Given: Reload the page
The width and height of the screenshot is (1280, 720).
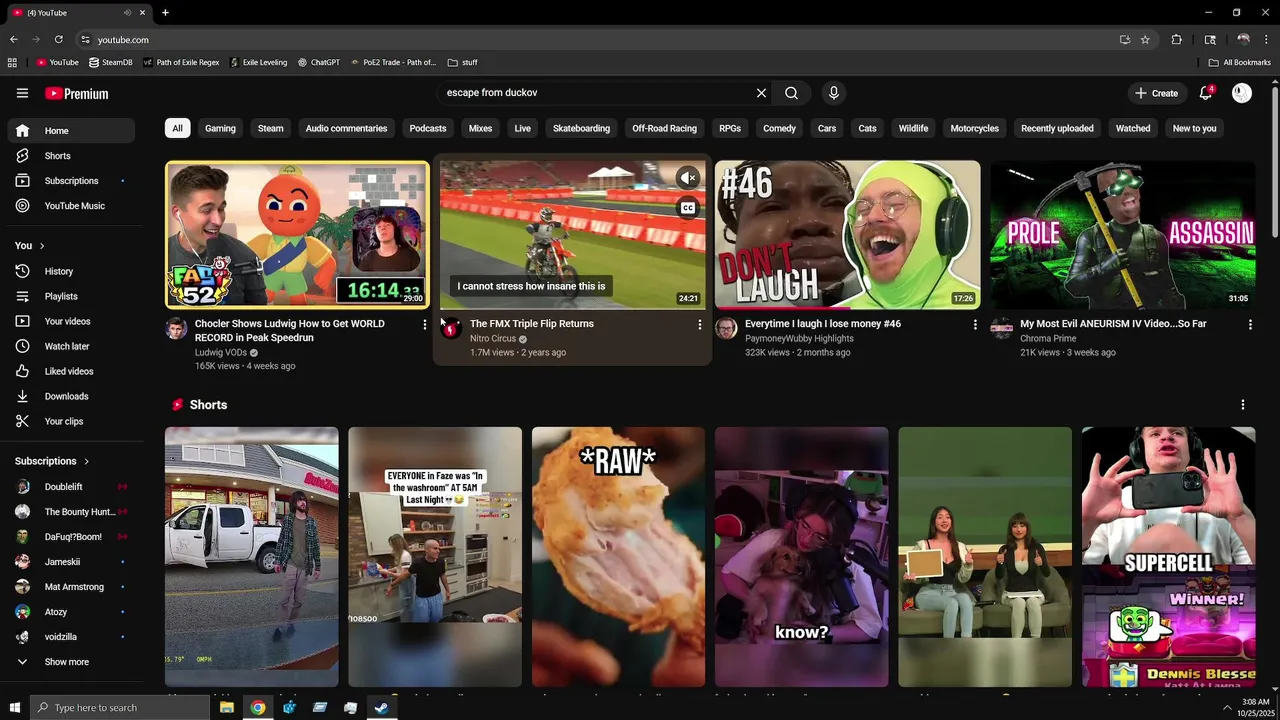Looking at the screenshot, I should point(58,39).
